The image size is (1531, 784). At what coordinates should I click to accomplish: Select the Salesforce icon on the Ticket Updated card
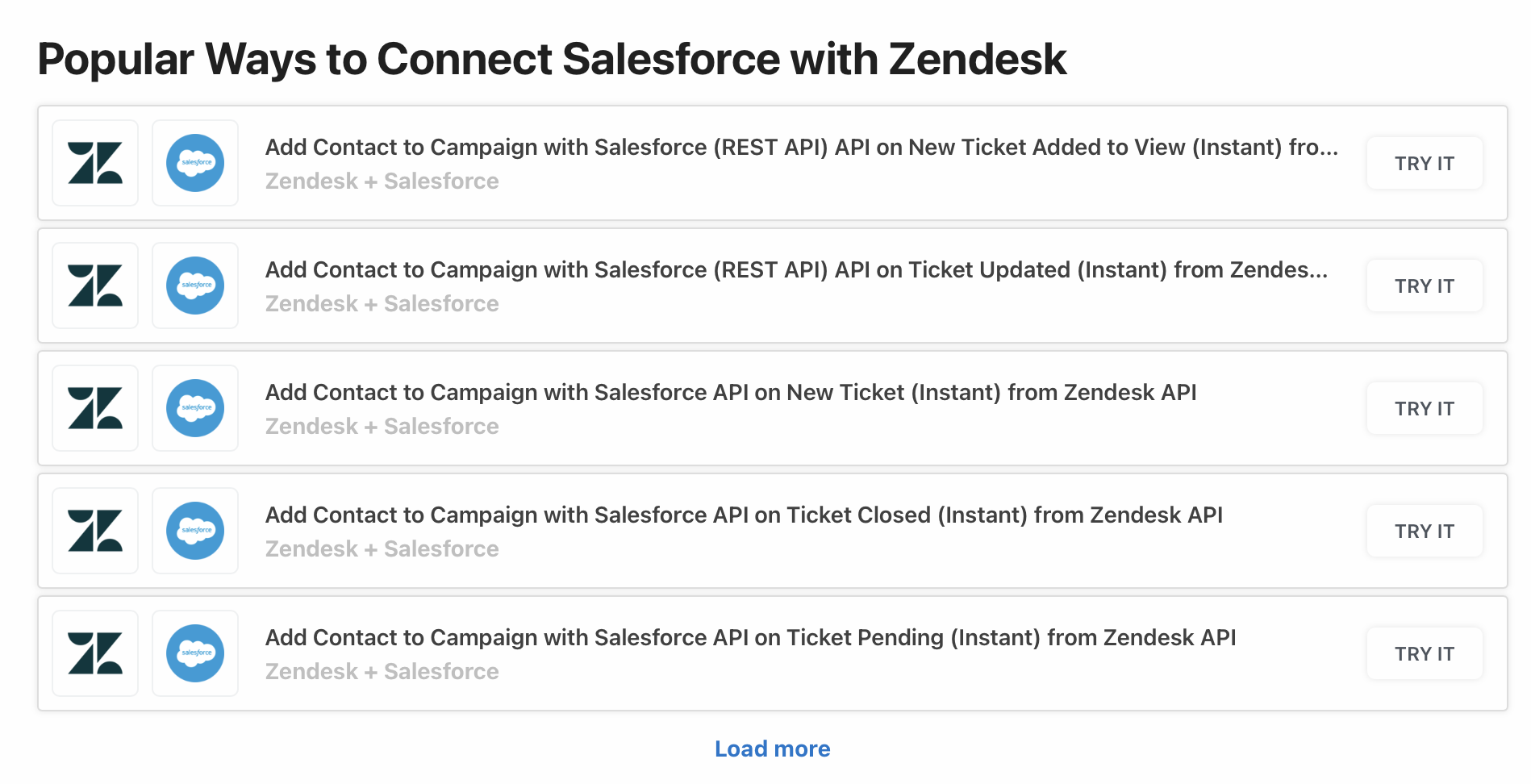click(194, 286)
